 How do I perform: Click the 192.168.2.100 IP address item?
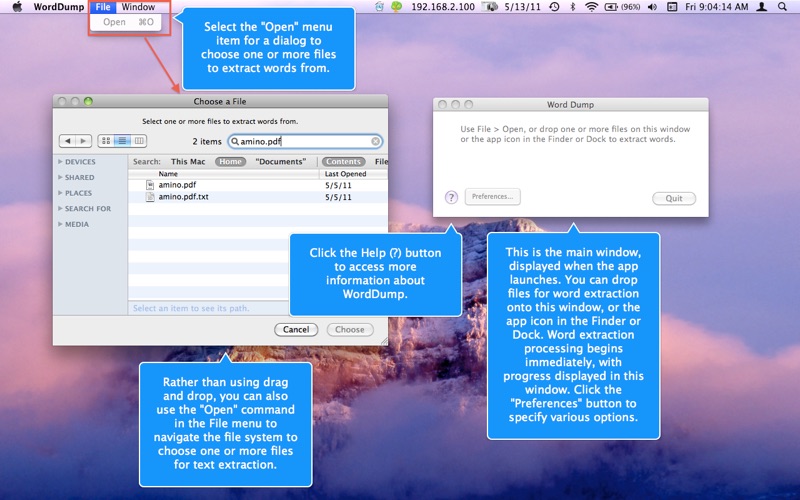click(443, 7)
